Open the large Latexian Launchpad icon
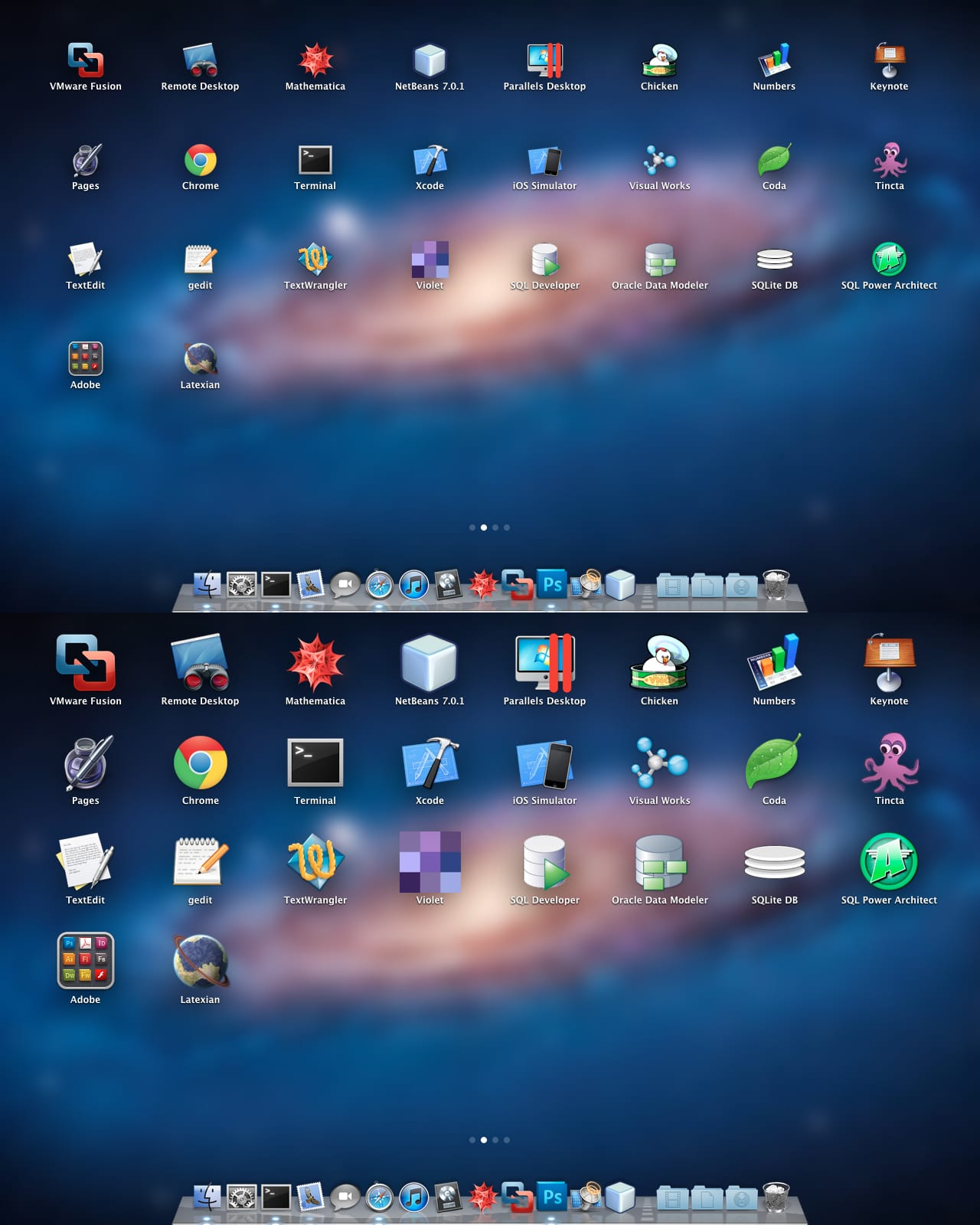The width and height of the screenshot is (980, 1225). point(201,962)
